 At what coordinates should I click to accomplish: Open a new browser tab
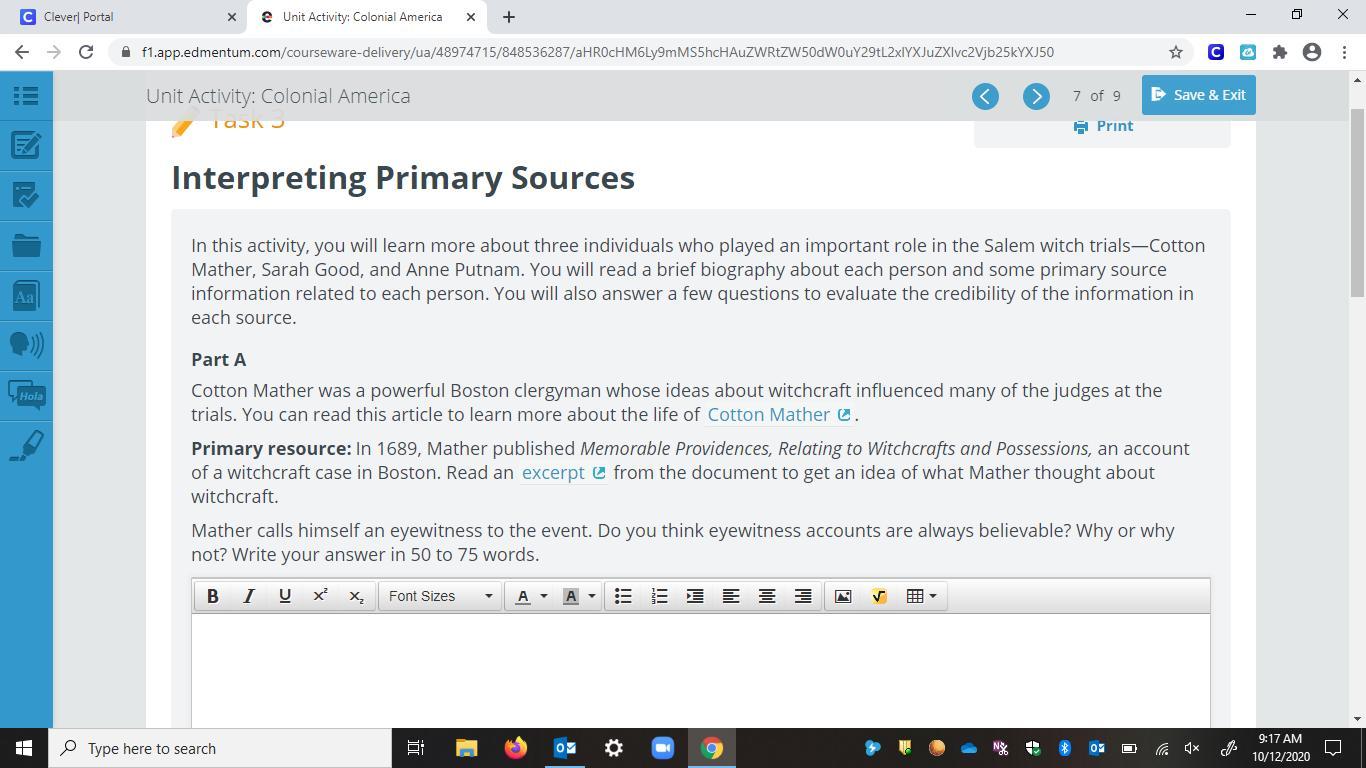click(x=508, y=17)
